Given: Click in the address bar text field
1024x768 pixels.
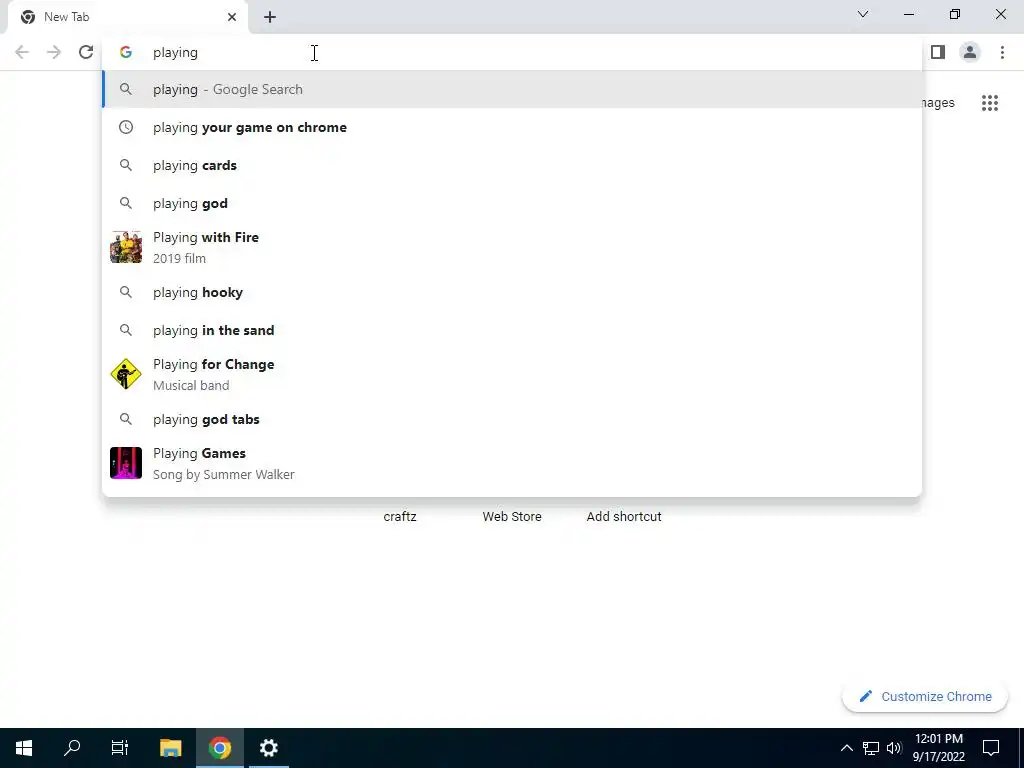Looking at the screenshot, I should (512, 52).
